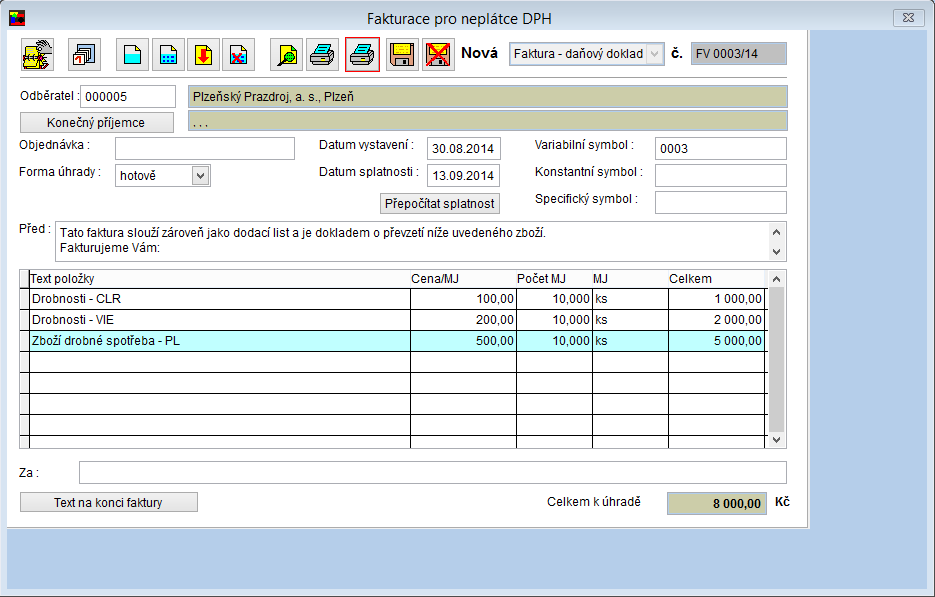Click the total cell 1 000,00
Image resolution: width=935 pixels, height=597 pixels.
717,299
